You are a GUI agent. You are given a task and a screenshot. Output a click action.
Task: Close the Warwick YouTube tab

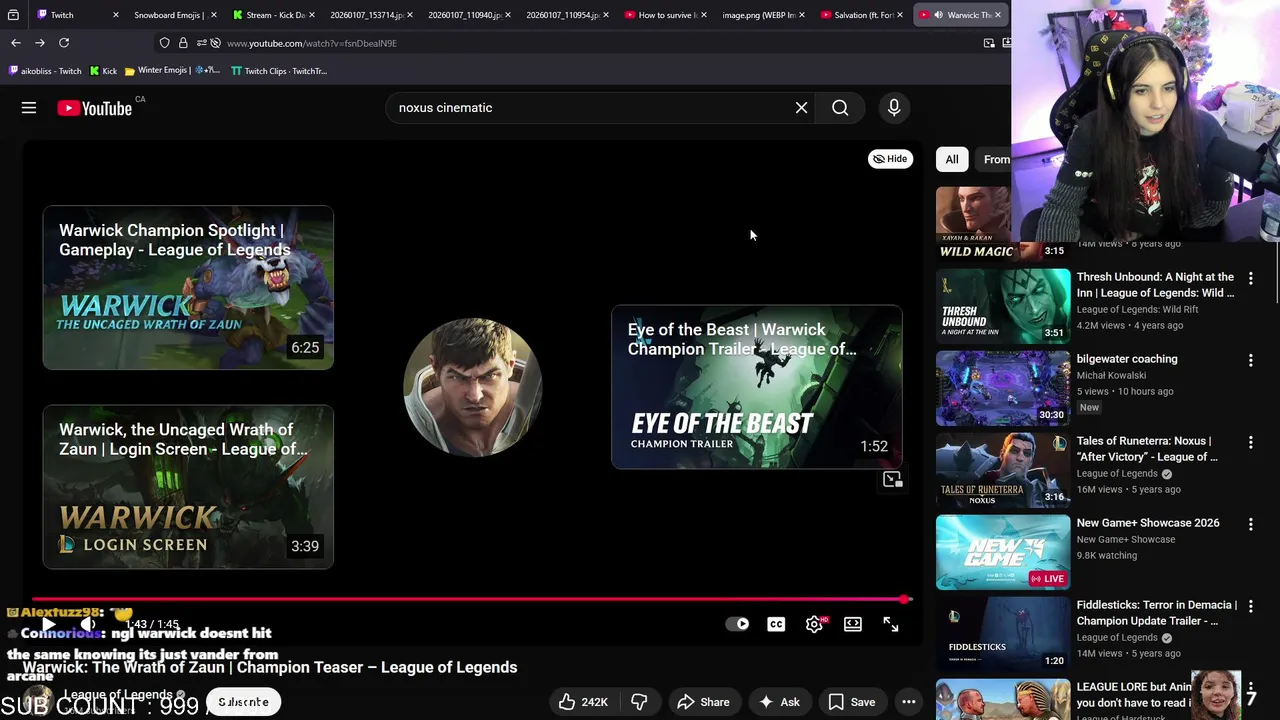[x=997, y=15]
